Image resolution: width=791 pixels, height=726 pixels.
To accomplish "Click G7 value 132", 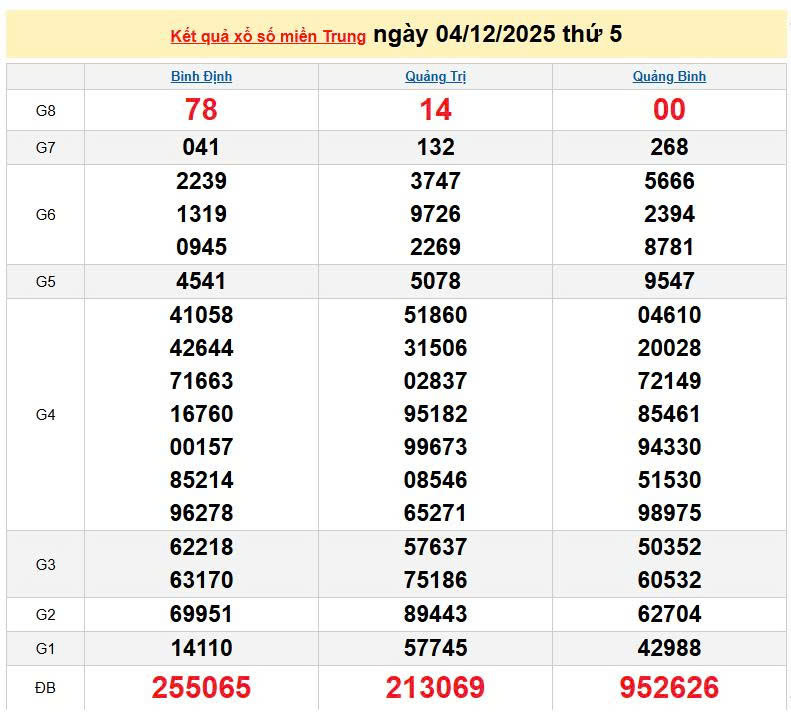I will tap(435, 147).
